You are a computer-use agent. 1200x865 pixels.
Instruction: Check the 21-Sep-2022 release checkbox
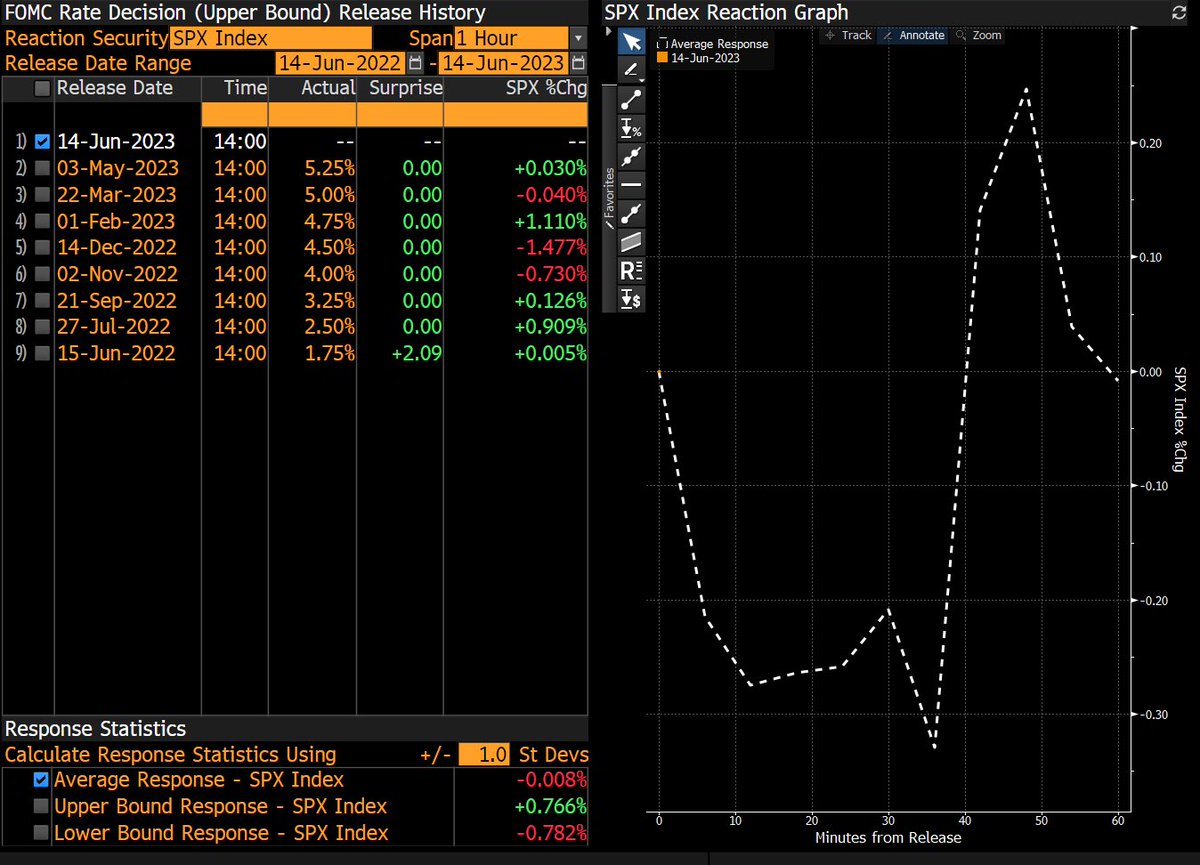point(42,300)
